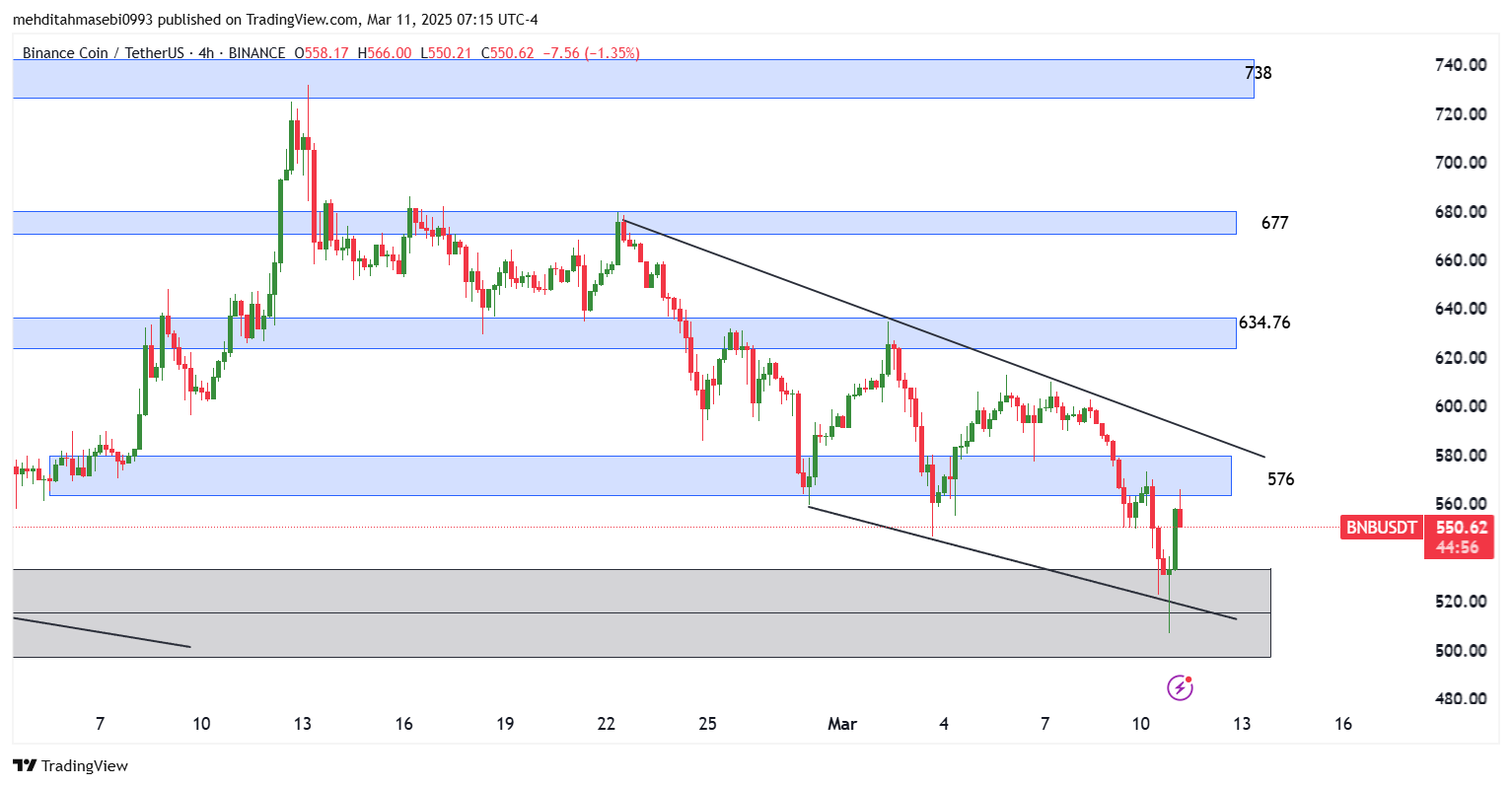Click the 700.00 price axis label
This screenshot has height=787, width=1512.
(x=1461, y=163)
